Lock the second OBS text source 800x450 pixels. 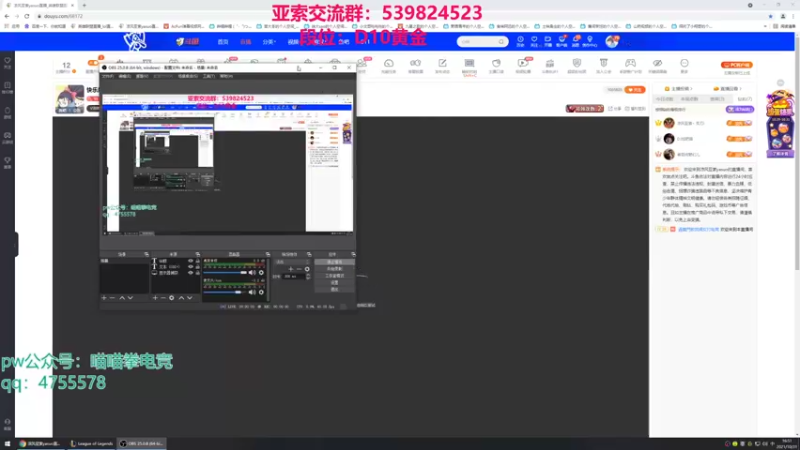click(197, 267)
